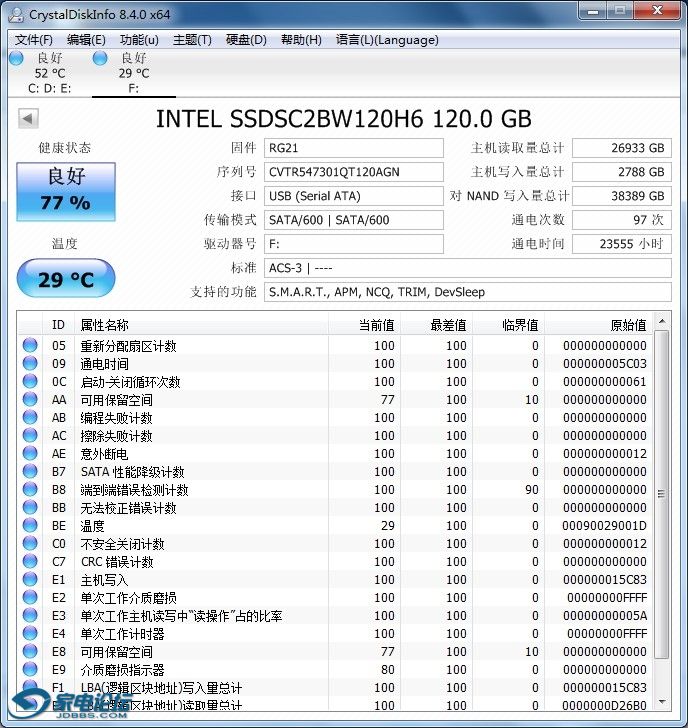
Task: Click the 当前值 column header
Action: click(x=364, y=325)
